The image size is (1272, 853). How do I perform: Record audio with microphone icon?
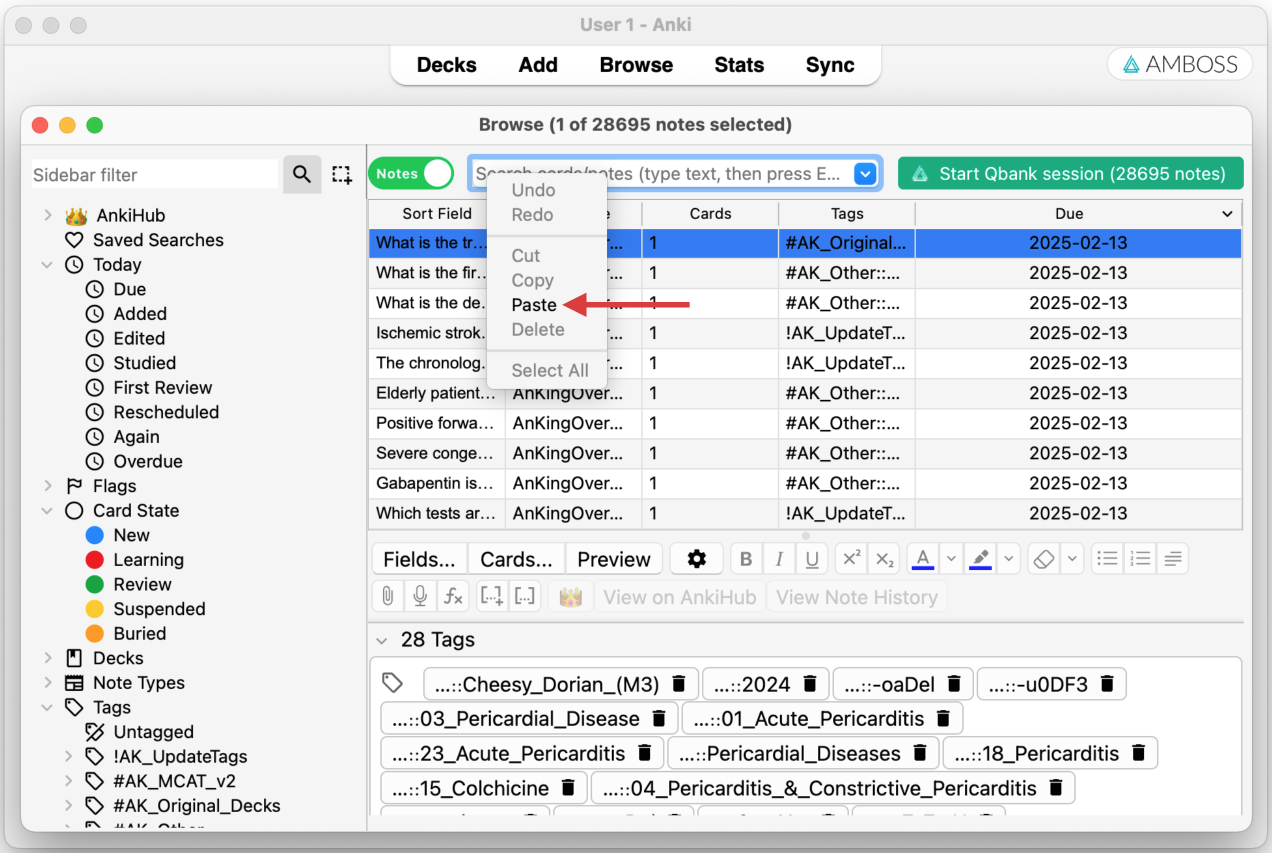coord(420,597)
